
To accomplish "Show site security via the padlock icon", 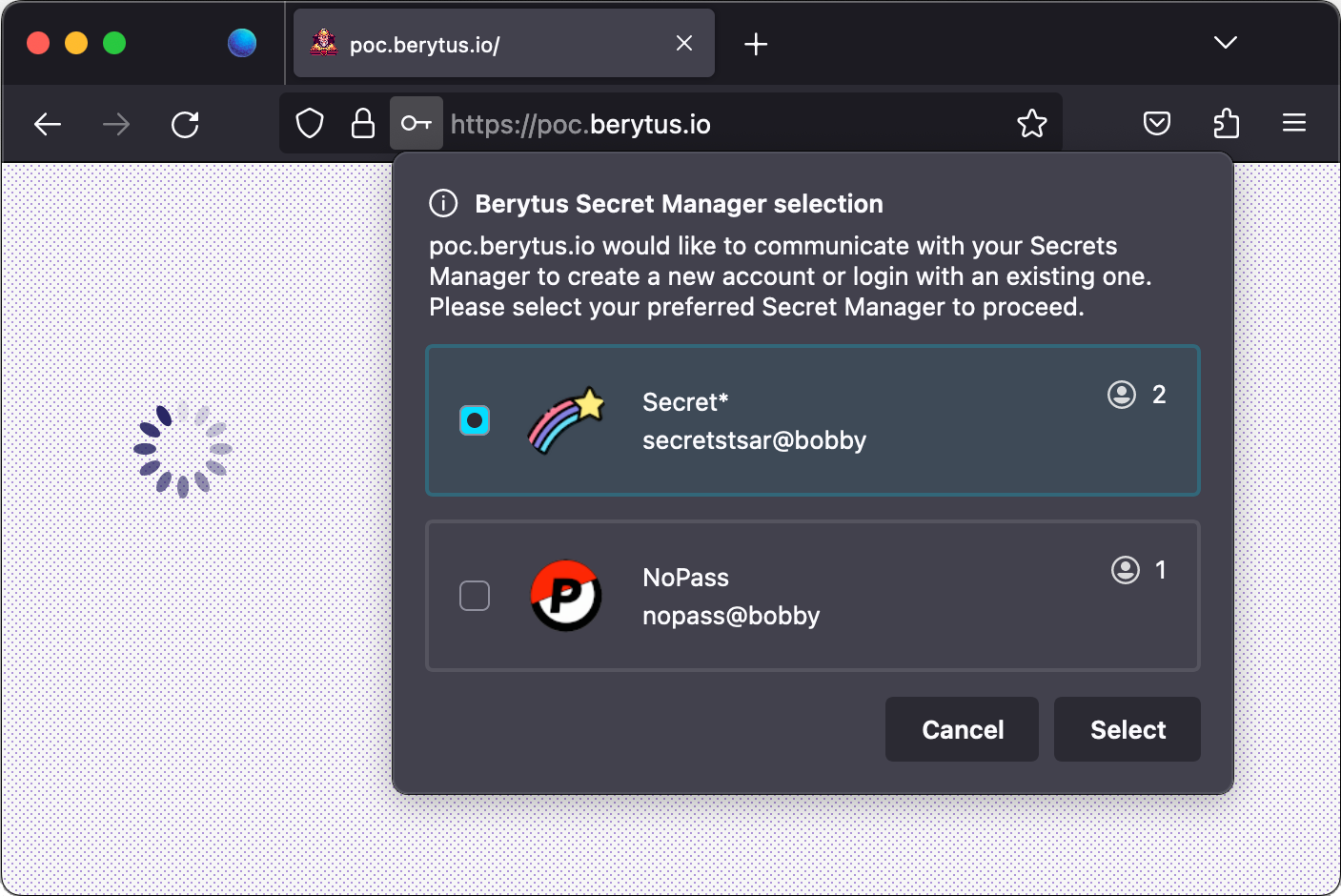I will click(x=363, y=123).
